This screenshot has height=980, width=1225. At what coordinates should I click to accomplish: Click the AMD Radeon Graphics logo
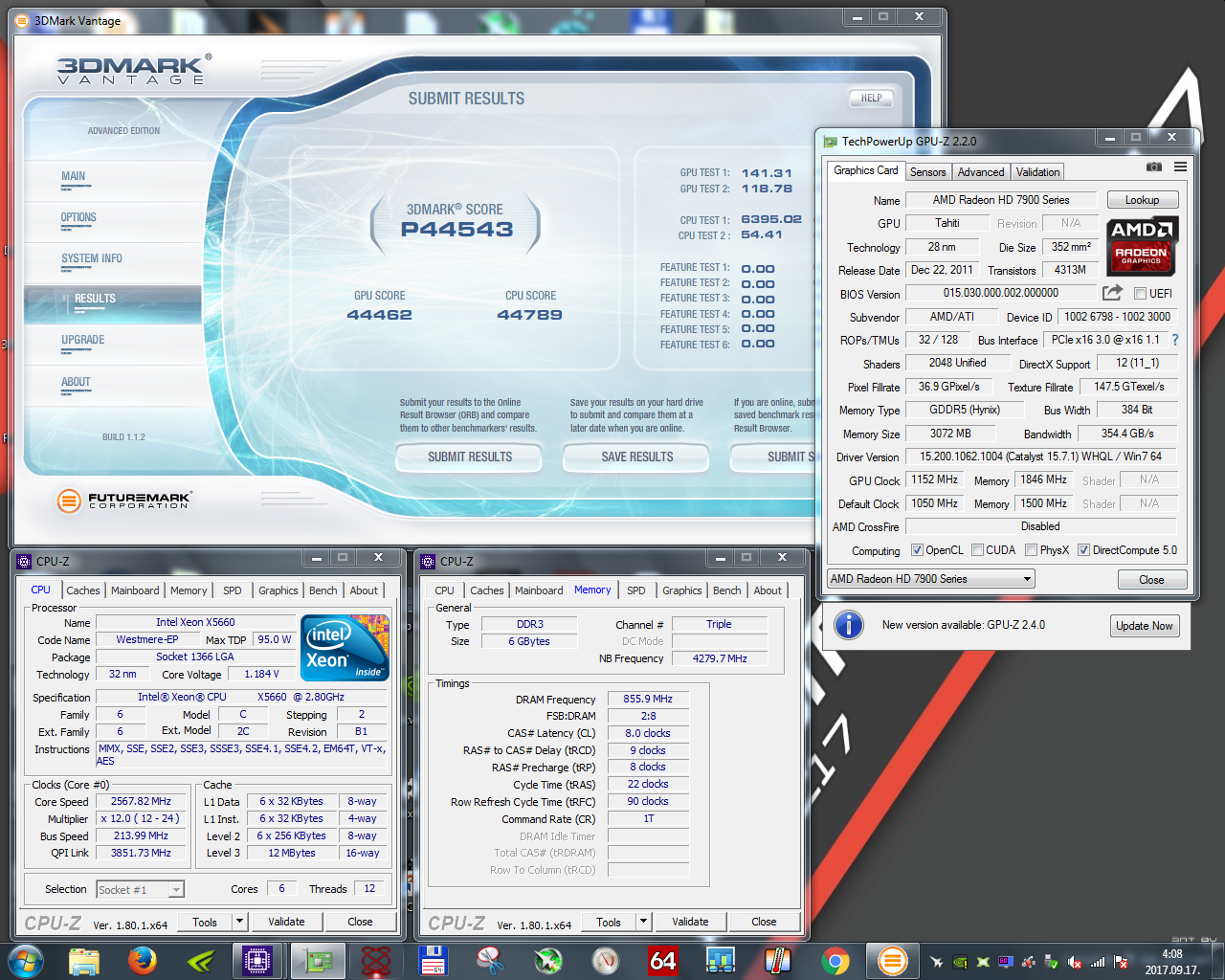[x=1142, y=246]
